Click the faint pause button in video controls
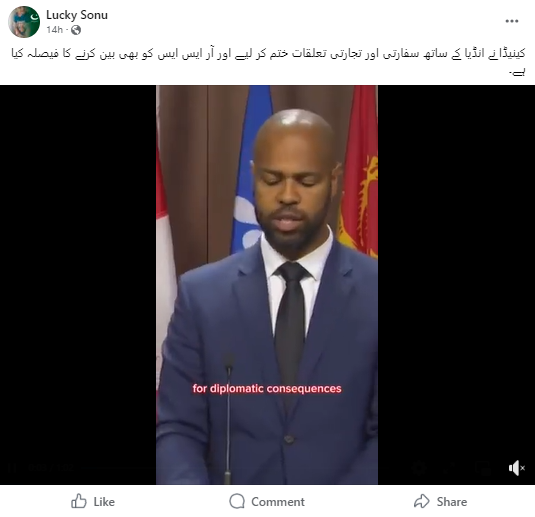The image size is (535, 517). tap(13, 468)
